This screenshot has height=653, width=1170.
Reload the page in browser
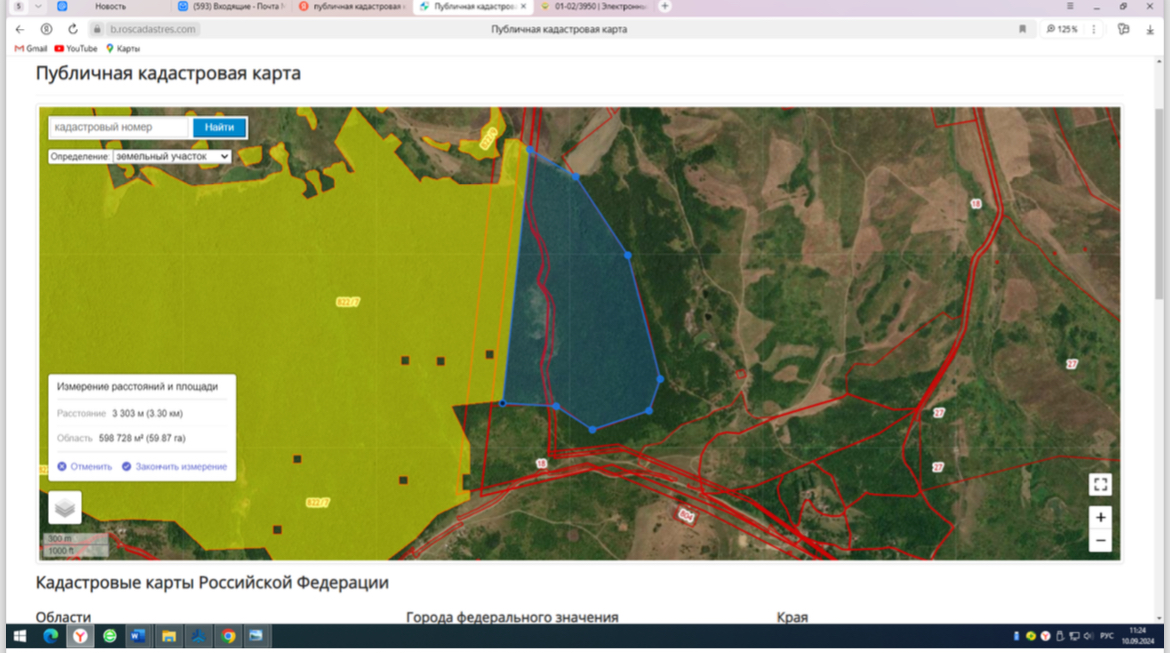click(x=73, y=29)
